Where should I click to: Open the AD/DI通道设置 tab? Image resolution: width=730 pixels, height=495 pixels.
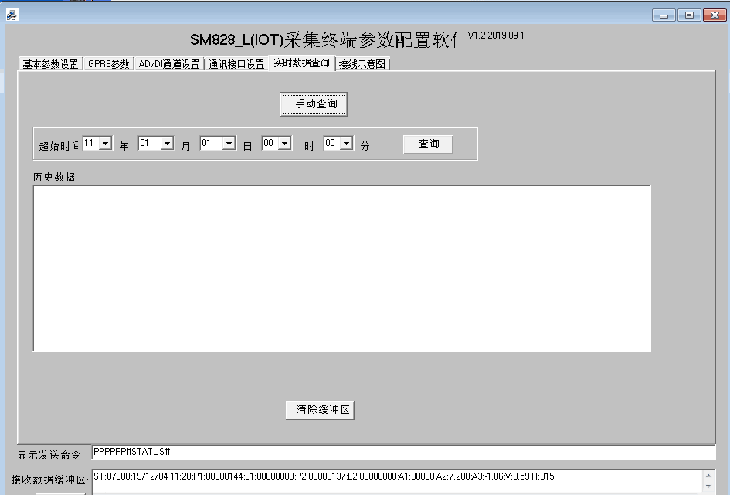[169, 64]
